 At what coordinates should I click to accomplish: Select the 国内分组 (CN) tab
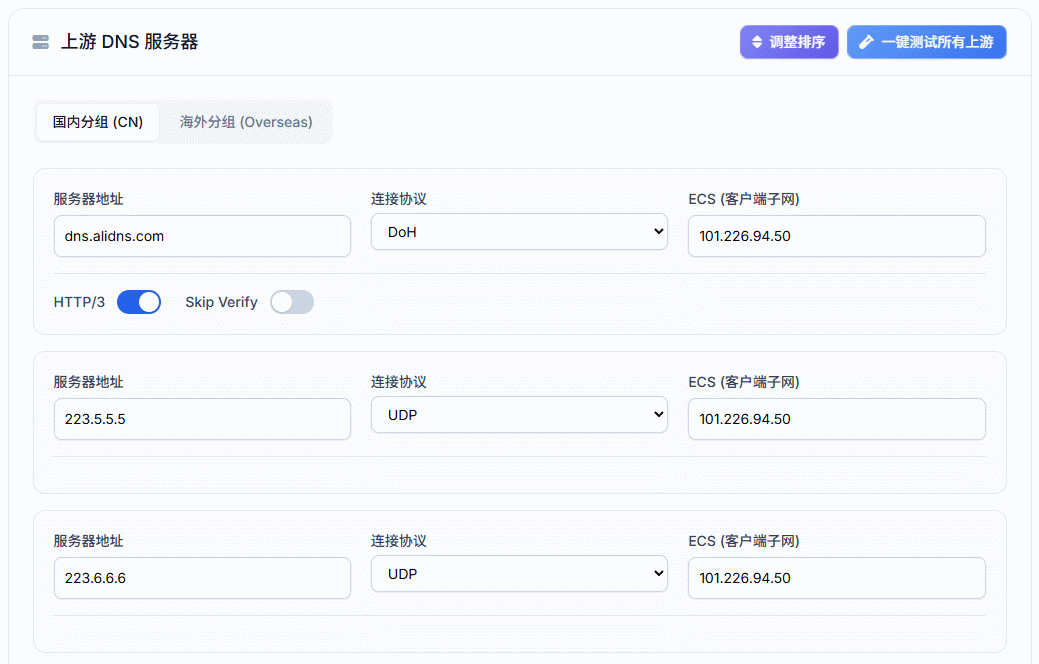pyautogui.click(x=98, y=122)
